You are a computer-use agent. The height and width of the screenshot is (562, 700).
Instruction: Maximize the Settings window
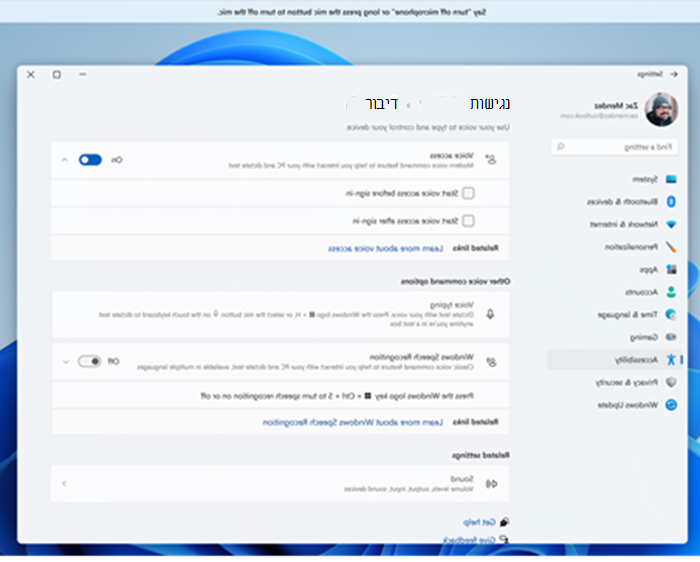click(x=57, y=74)
